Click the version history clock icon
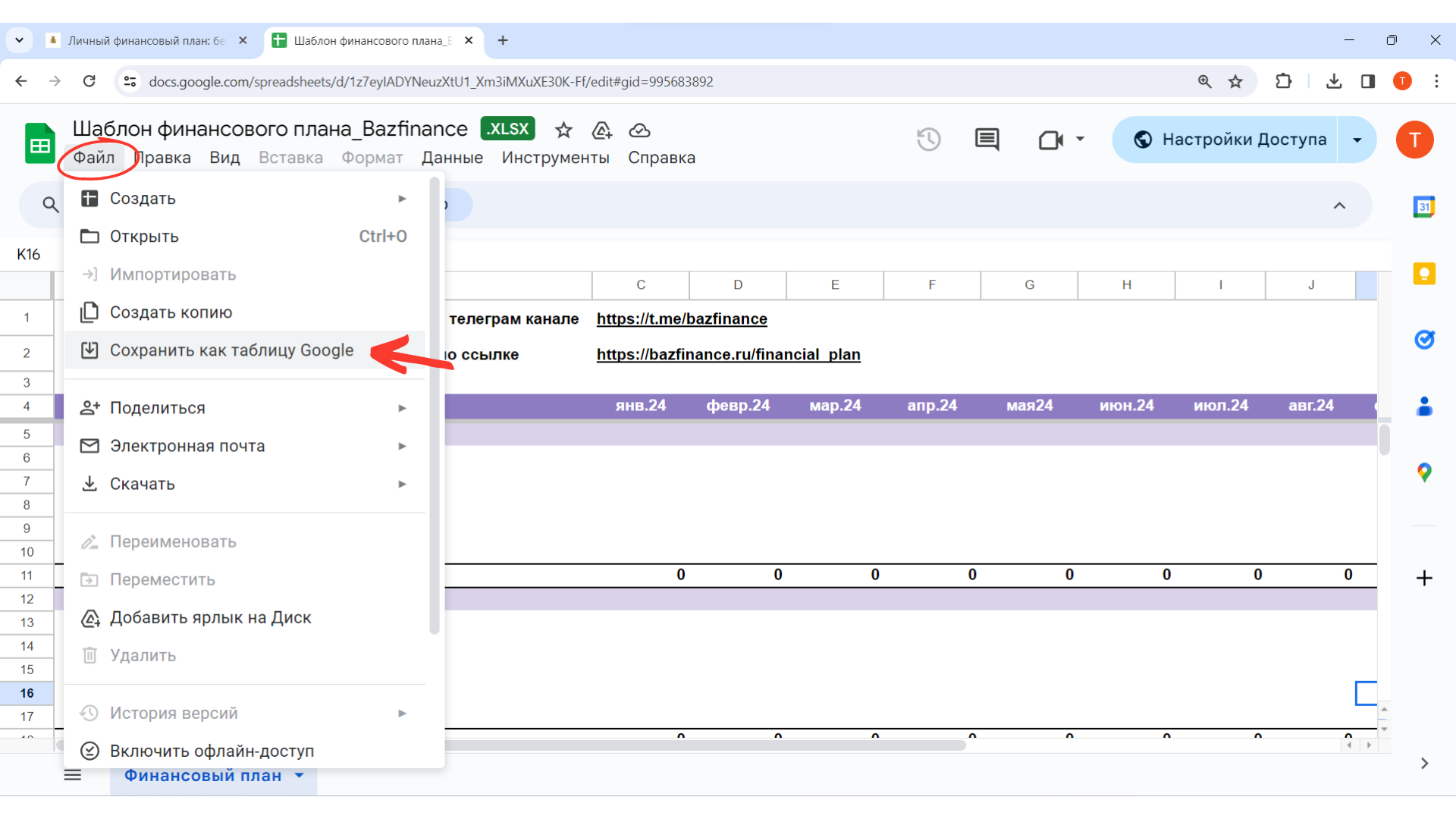The height and width of the screenshot is (819, 1456). point(928,140)
